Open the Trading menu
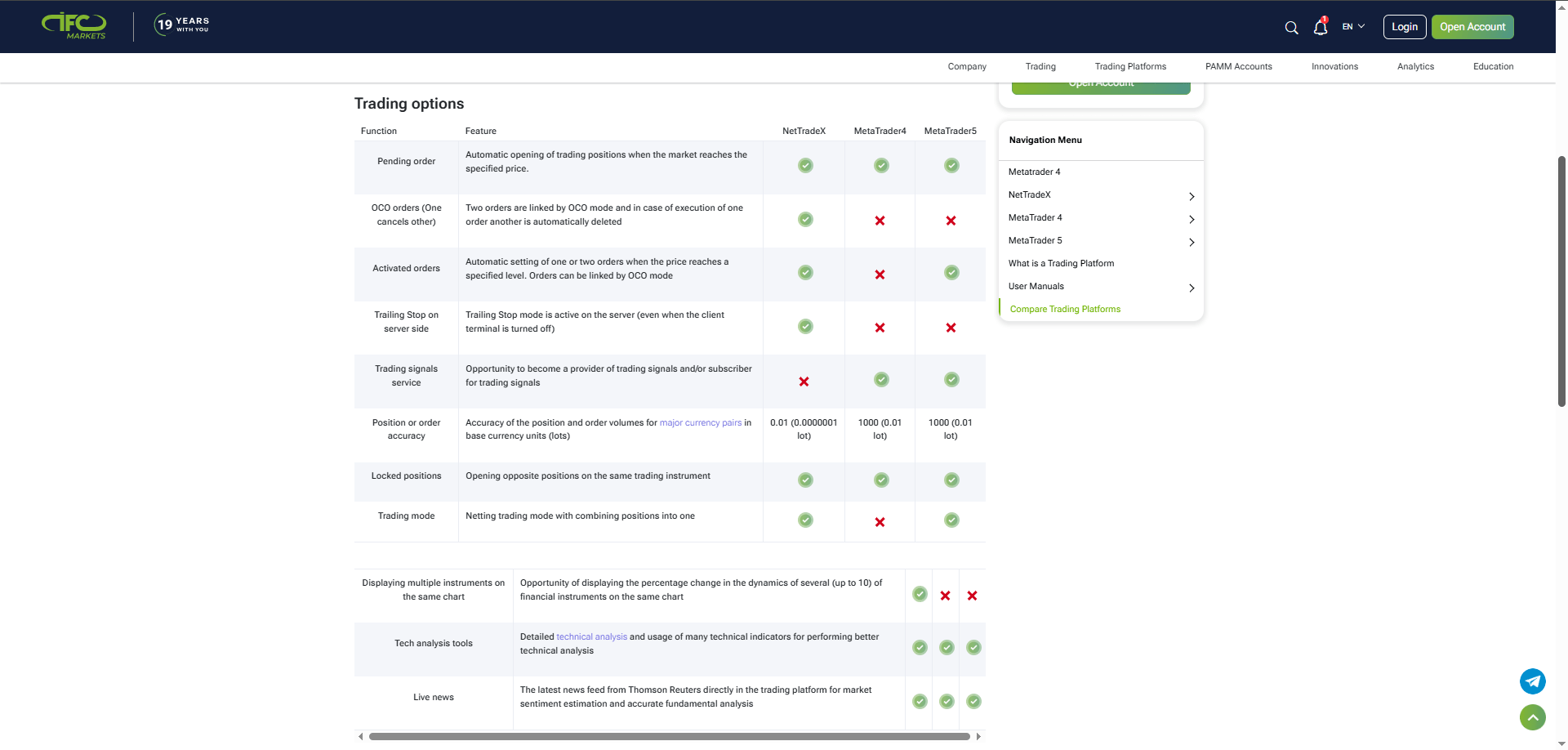The width and height of the screenshot is (1568, 750). (x=1040, y=67)
